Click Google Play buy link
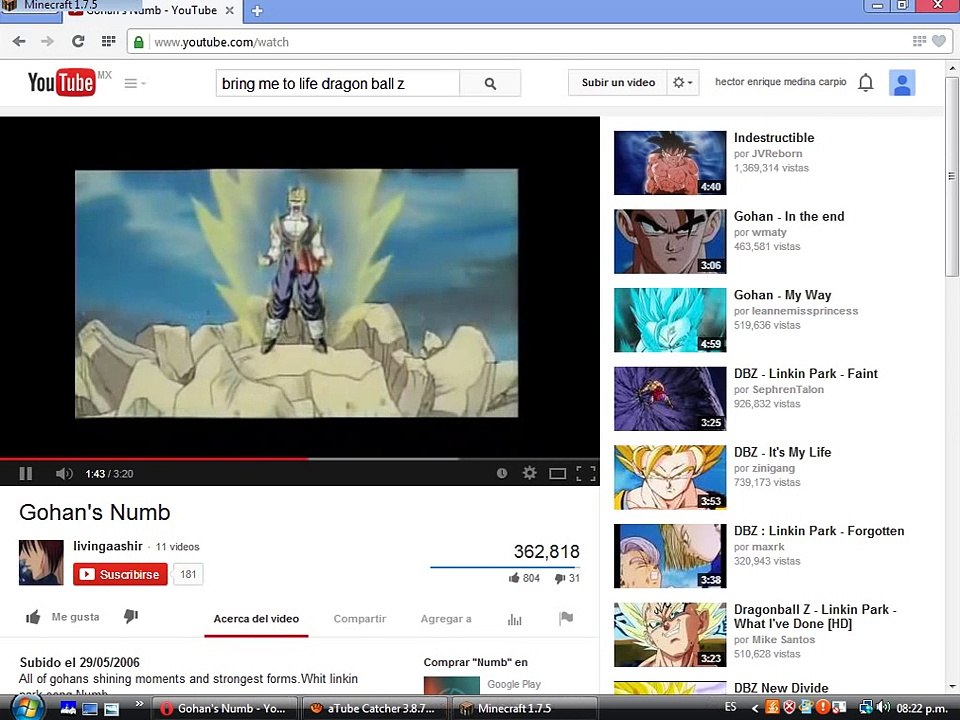960x720 pixels. coord(514,684)
